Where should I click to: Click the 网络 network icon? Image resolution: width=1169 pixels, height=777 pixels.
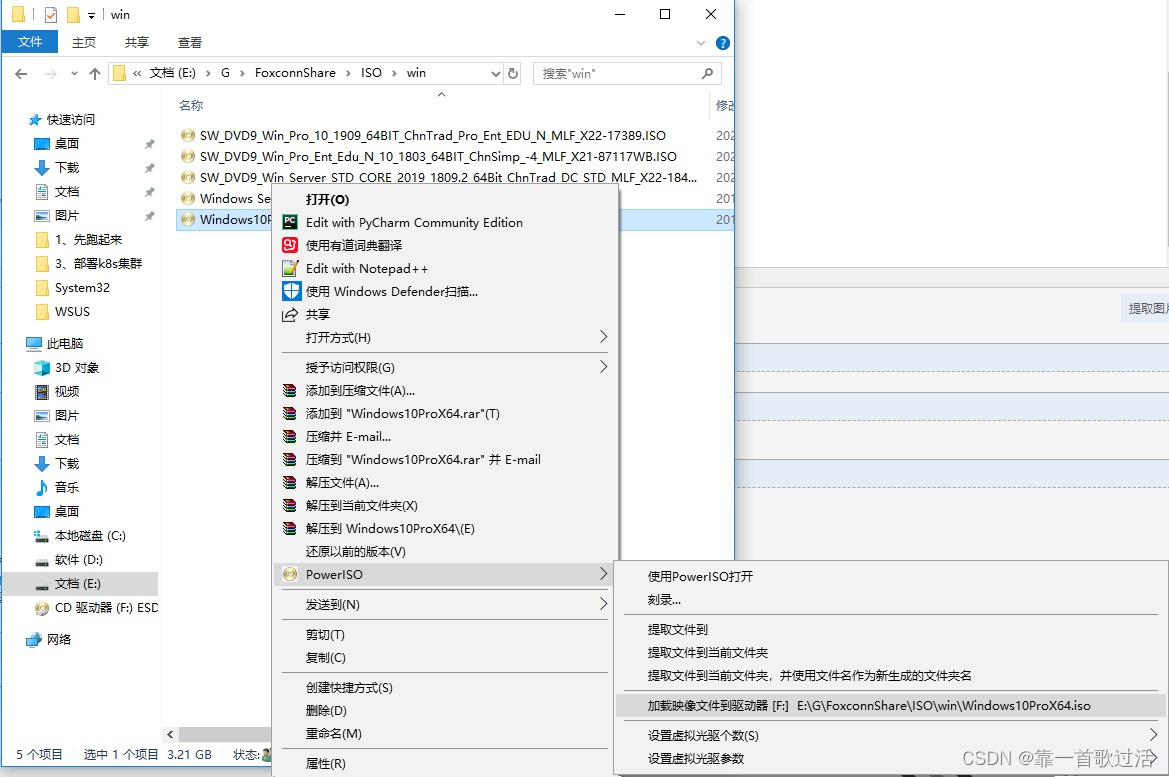[x=34, y=639]
